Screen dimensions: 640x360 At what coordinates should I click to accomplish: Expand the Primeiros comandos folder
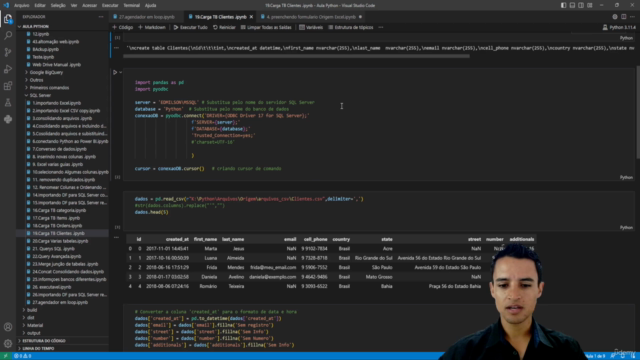49,88
